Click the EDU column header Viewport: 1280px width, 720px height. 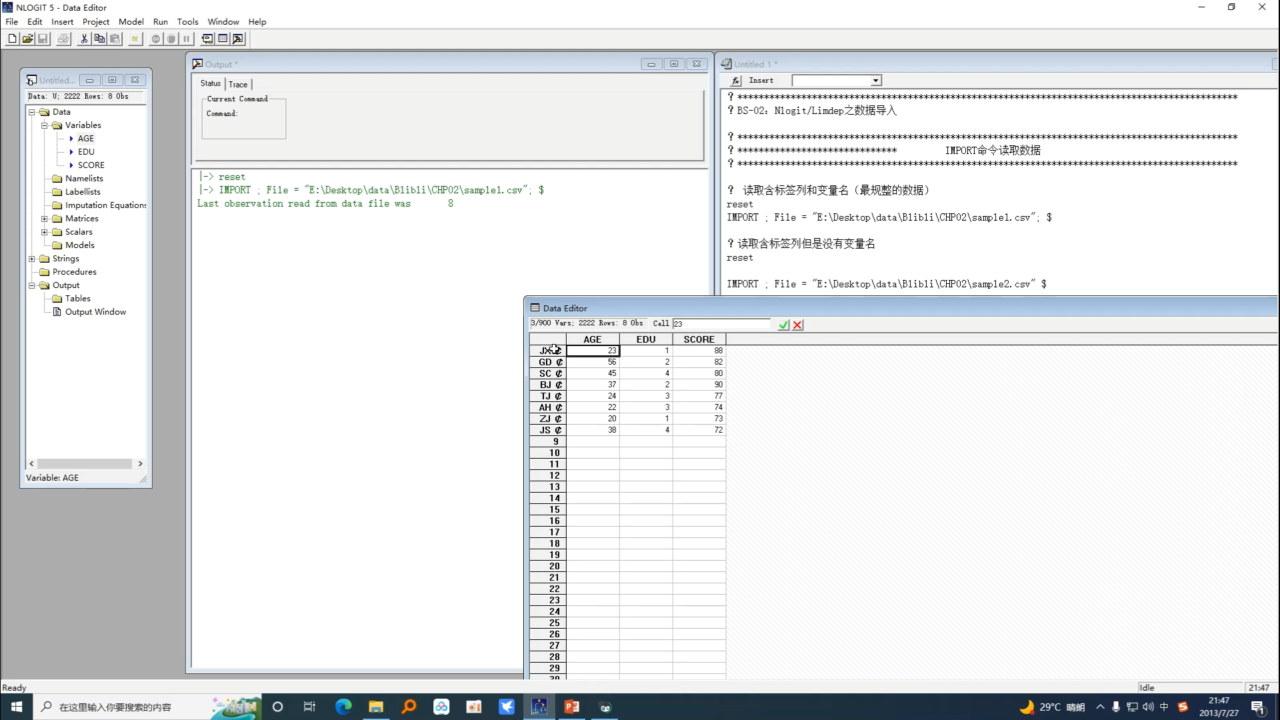point(646,340)
